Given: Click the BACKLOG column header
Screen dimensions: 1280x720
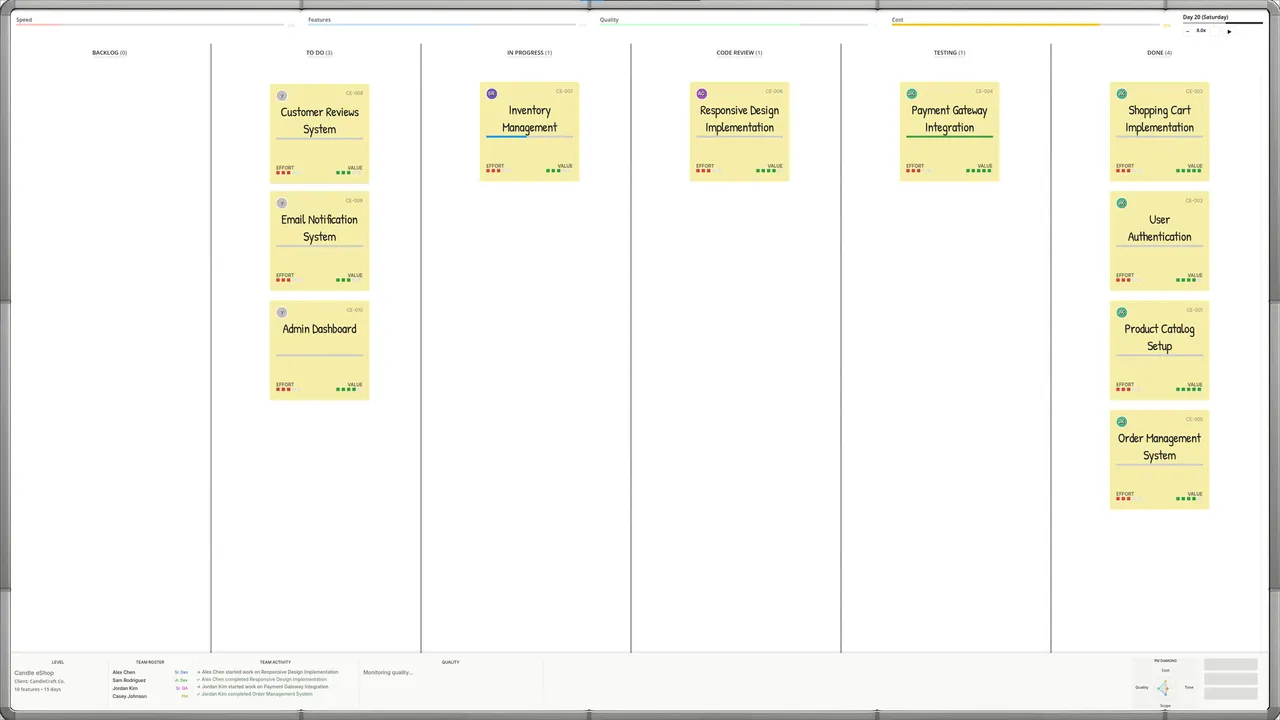Looking at the screenshot, I should coord(109,53).
